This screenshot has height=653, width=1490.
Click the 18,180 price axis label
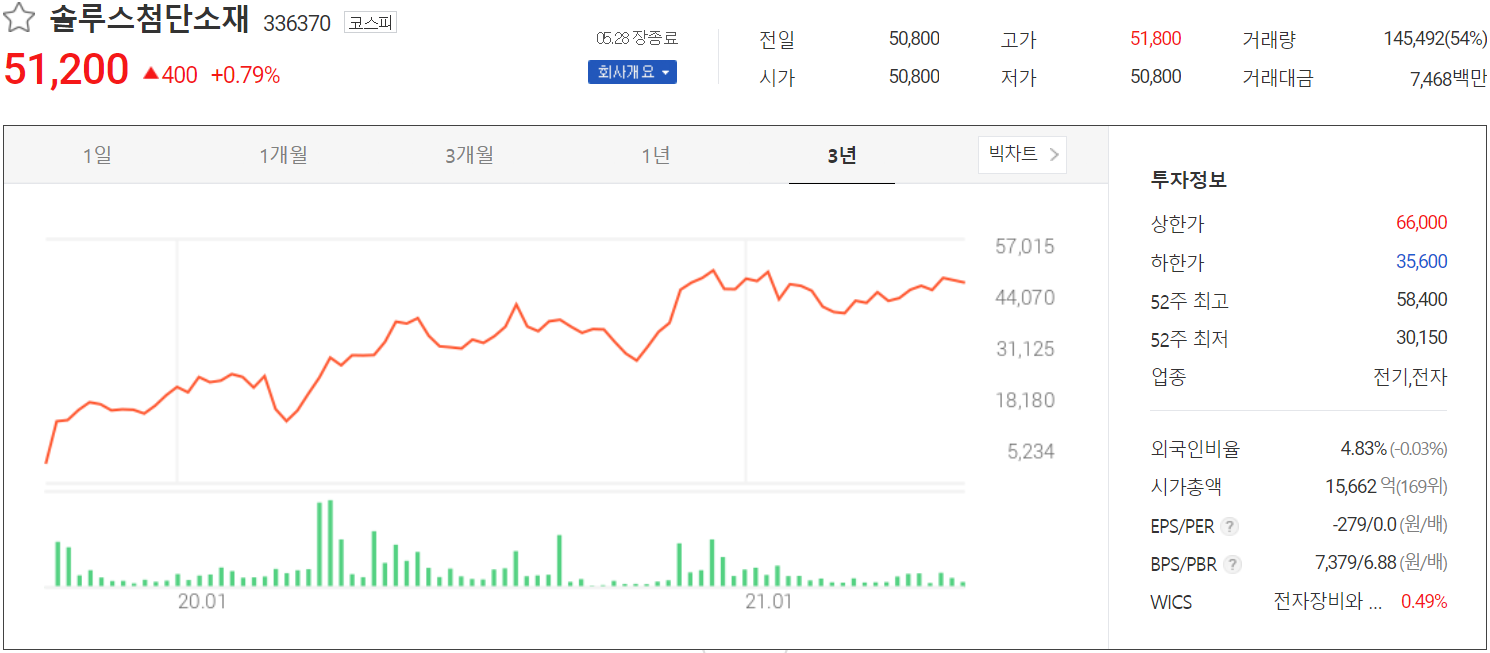coord(1024,400)
